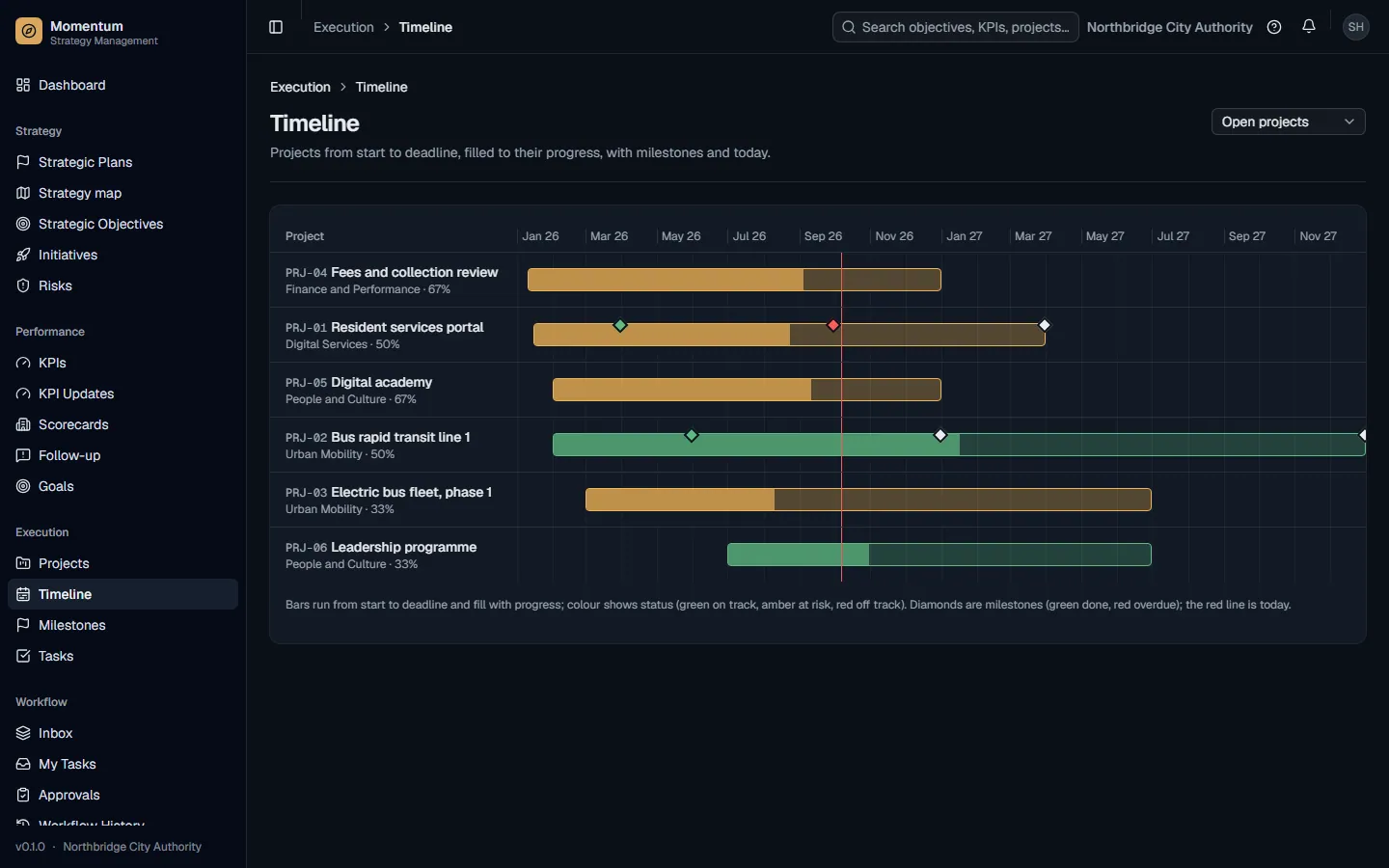This screenshot has height=868, width=1389.
Task: Click the Approvals clipboard icon
Action: [23, 795]
